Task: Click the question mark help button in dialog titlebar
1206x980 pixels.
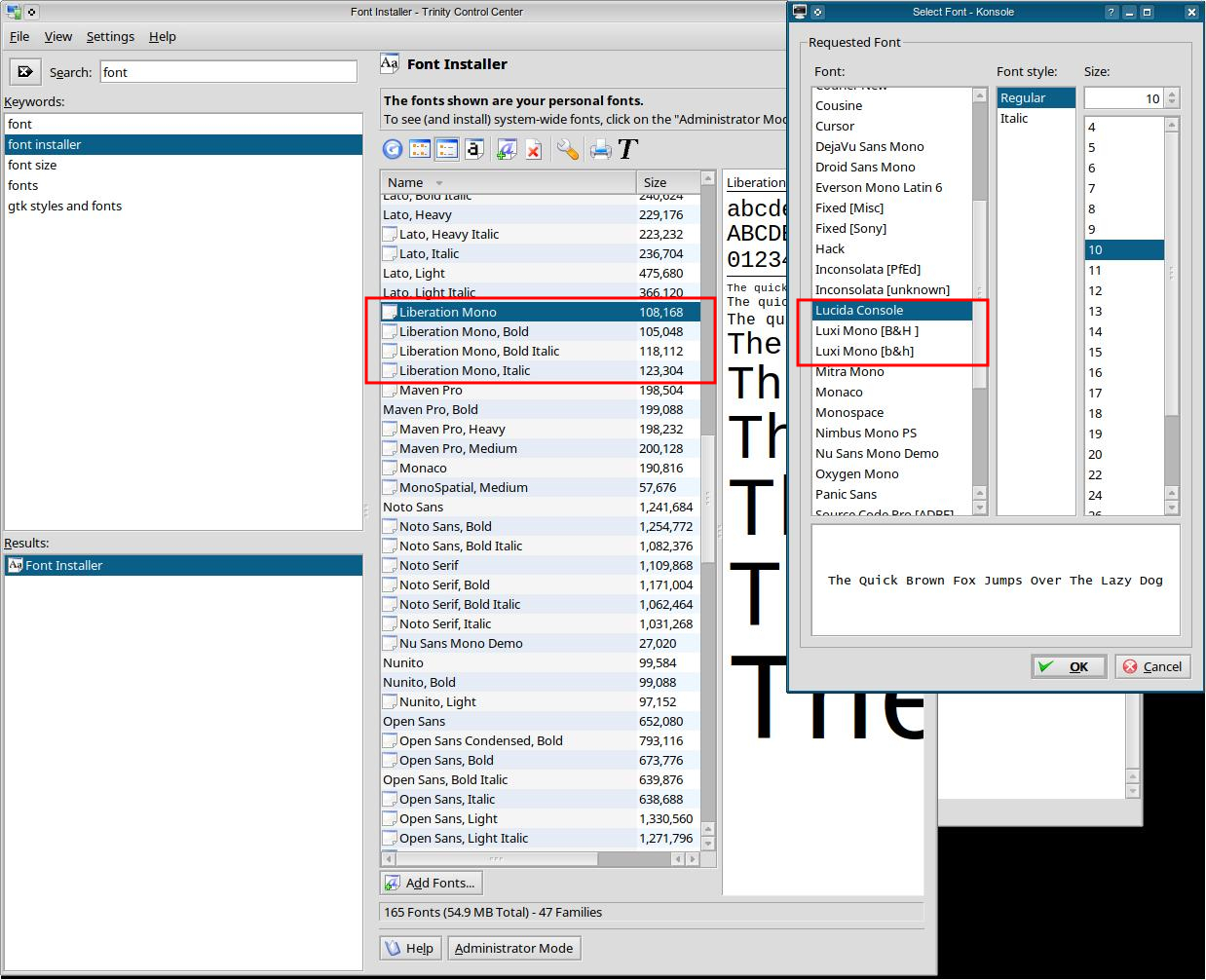Action: [x=1112, y=12]
